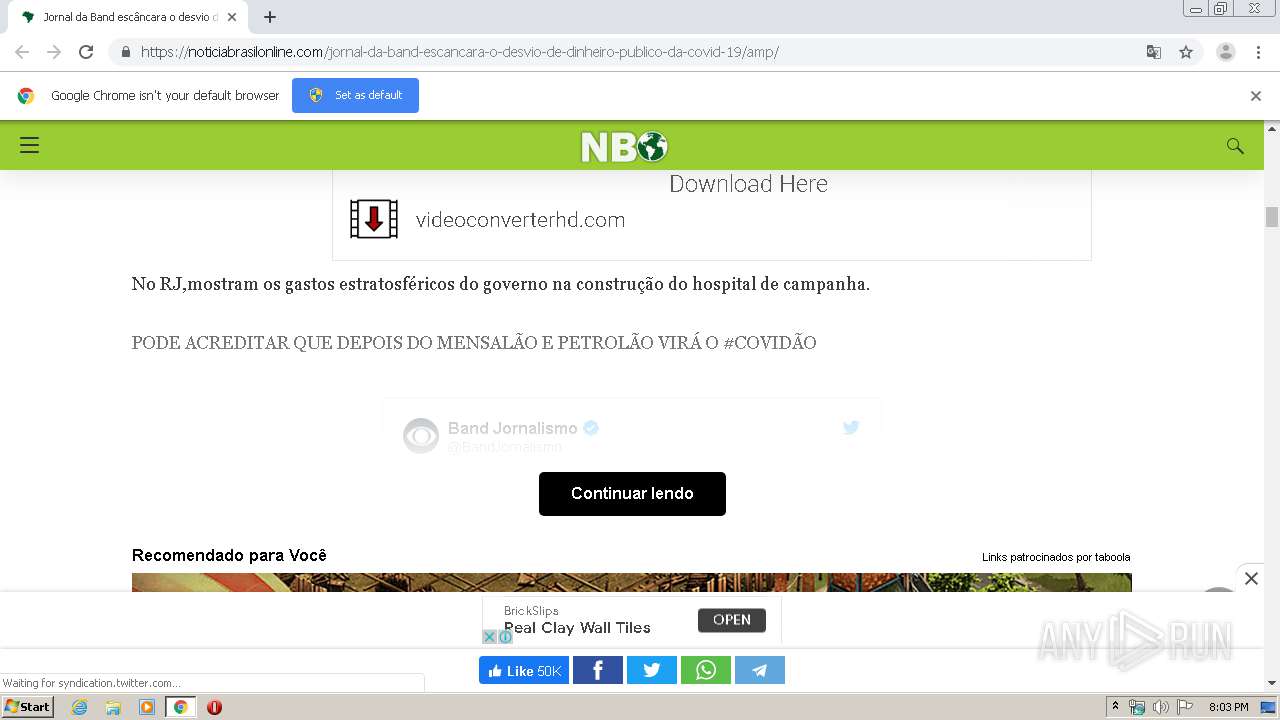Go back to previous page
The width and height of the screenshot is (1280, 720).
(x=22, y=52)
